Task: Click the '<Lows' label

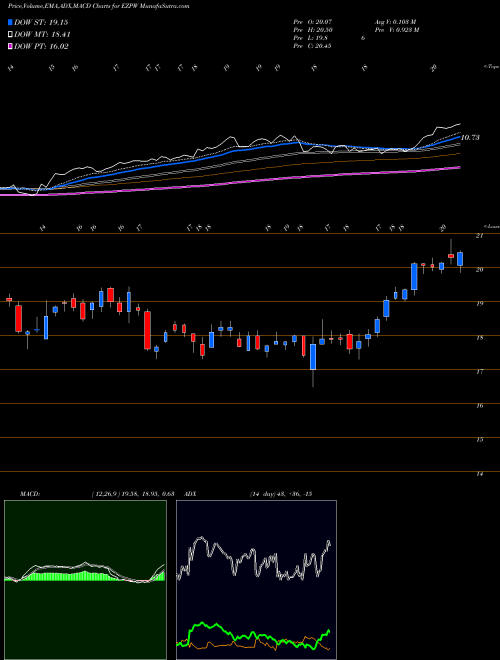Action: 491,226
